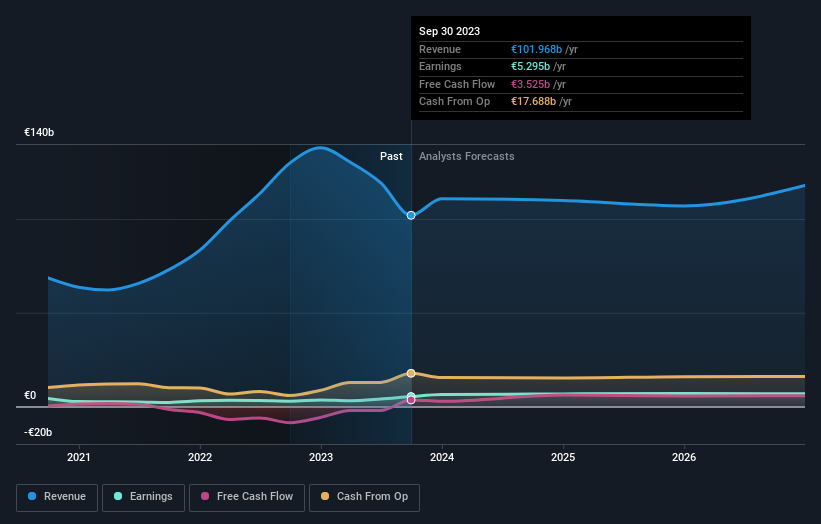Image resolution: width=821 pixels, height=524 pixels.
Task: Click the €0 y-axis label
Action: [x=30, y=395]
